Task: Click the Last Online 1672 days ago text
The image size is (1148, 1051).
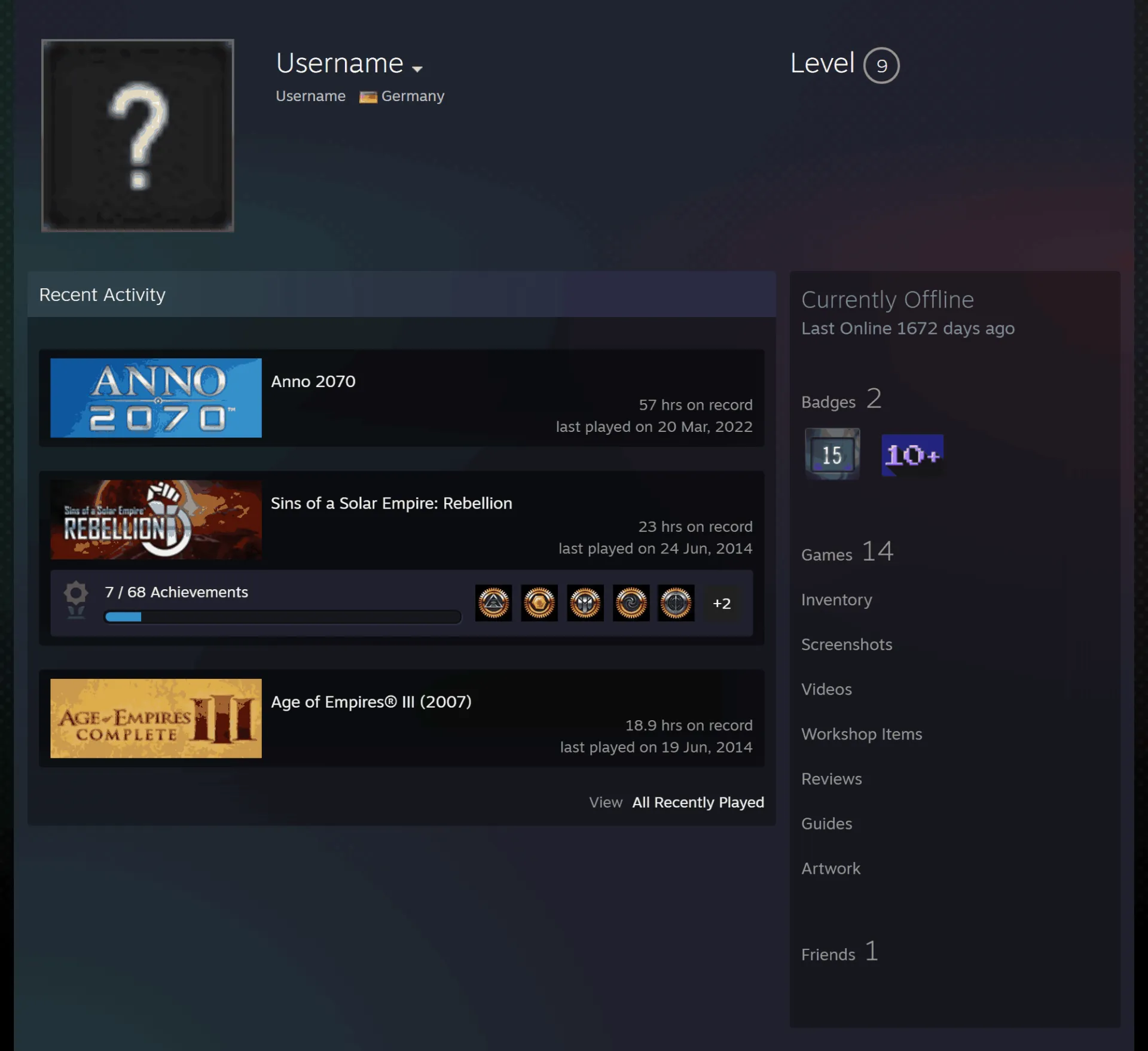Action: coord(908,328)
